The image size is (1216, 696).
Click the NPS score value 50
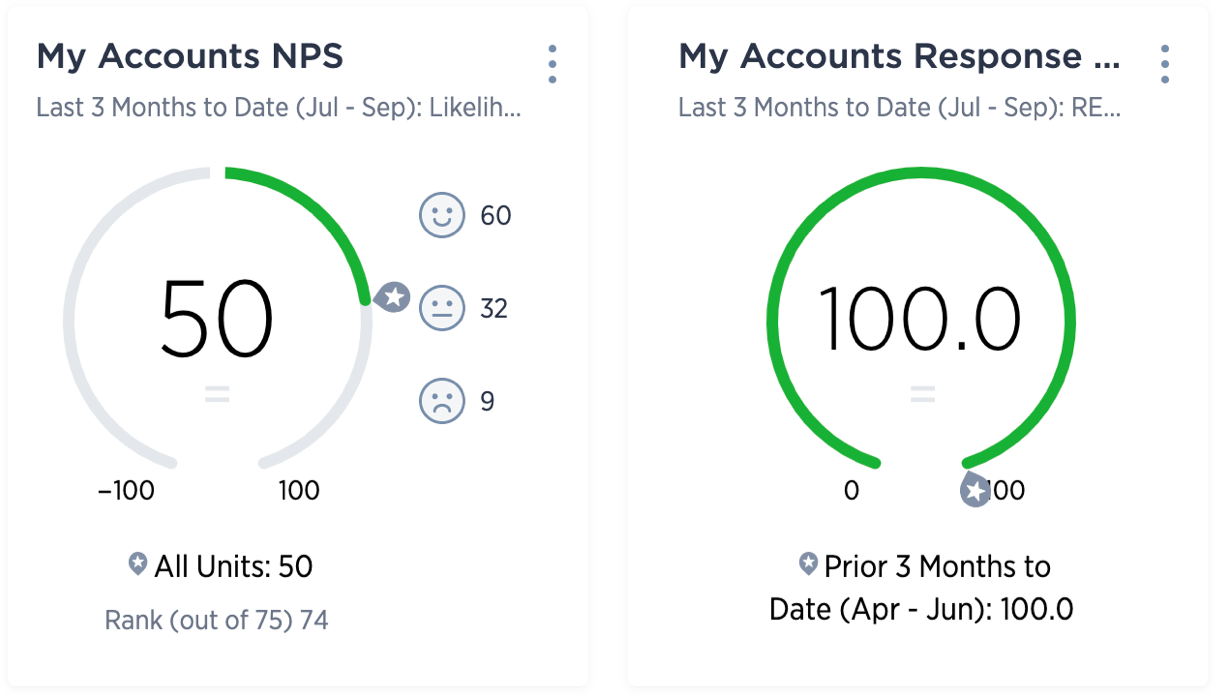217,318
